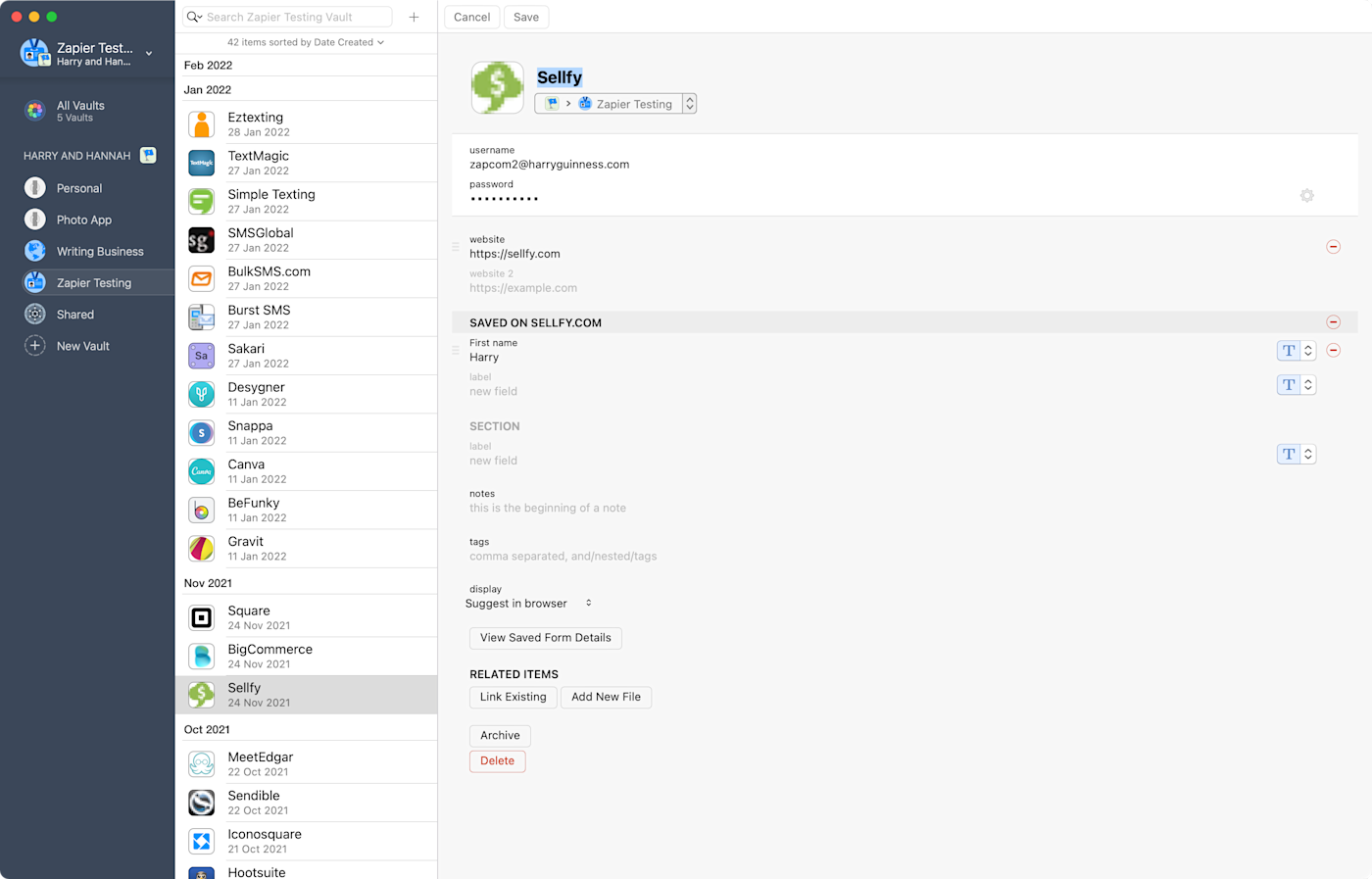Select Simple Texting in item list
Screen dimensions: 1372x879
point(306,201)
